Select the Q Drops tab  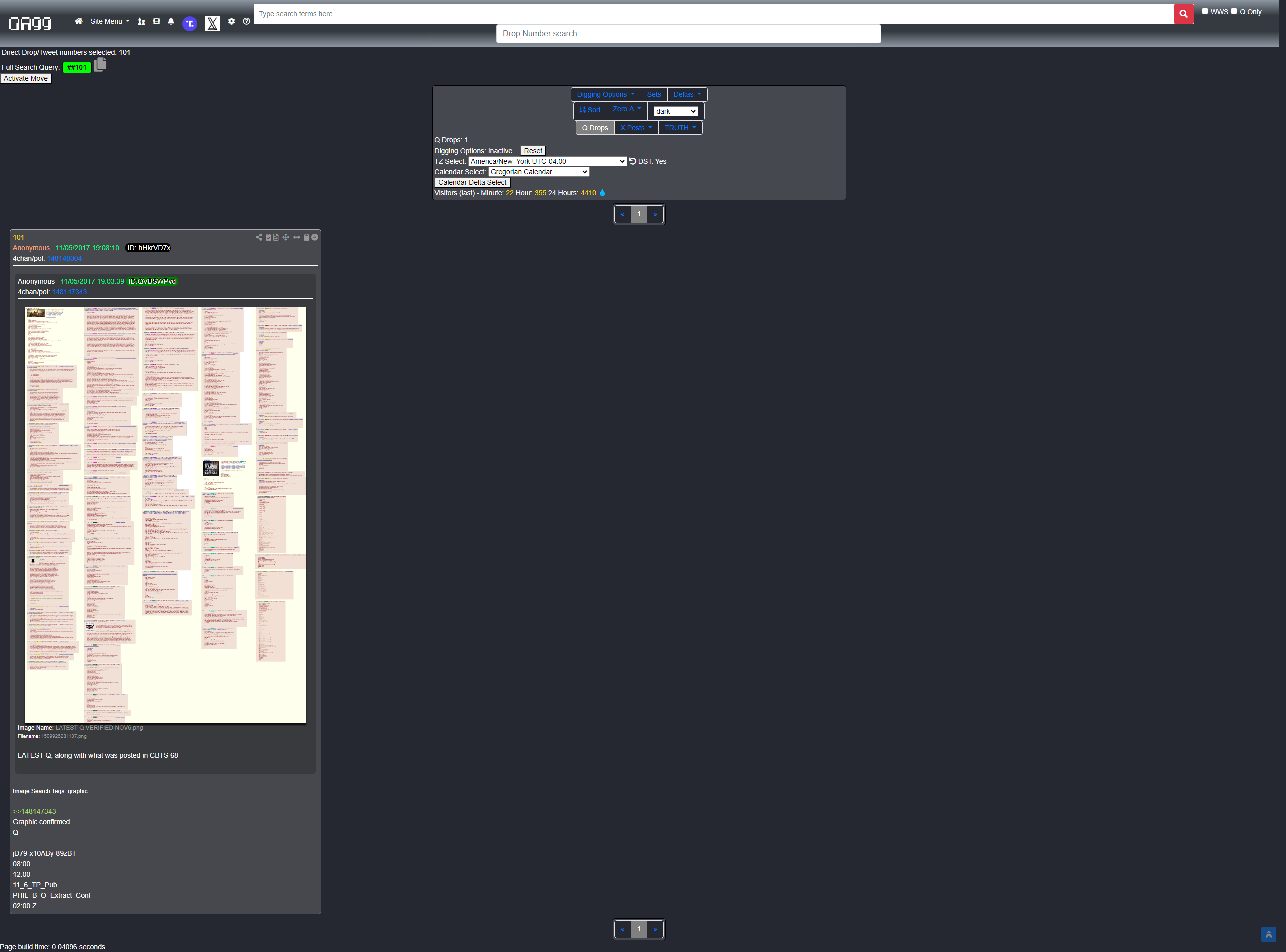595,128
